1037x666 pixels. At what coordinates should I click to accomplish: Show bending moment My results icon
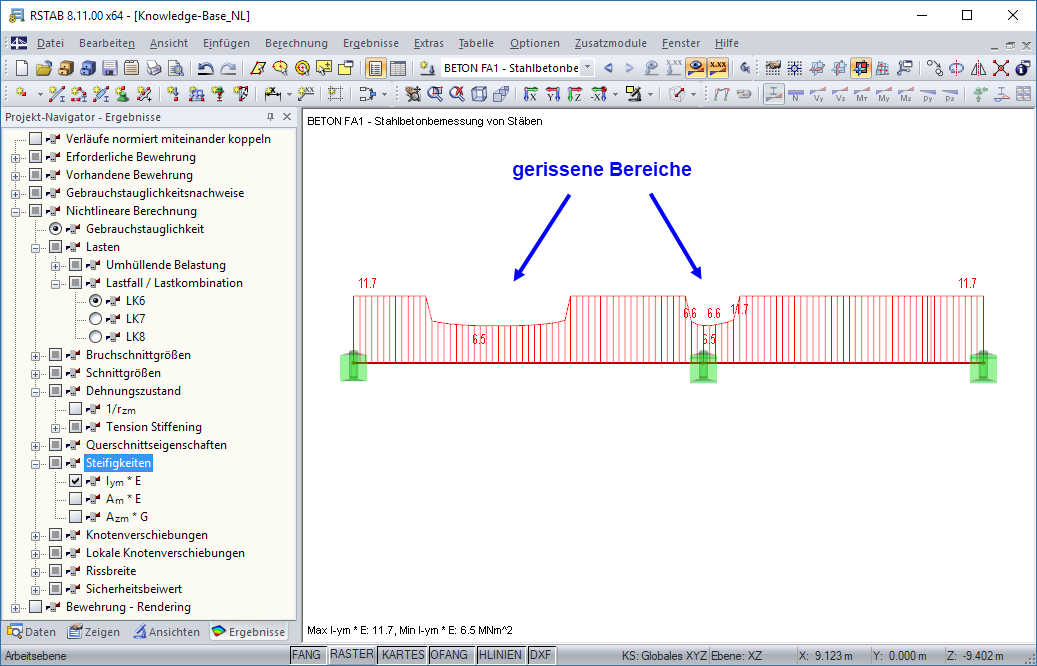coord(884,95)
